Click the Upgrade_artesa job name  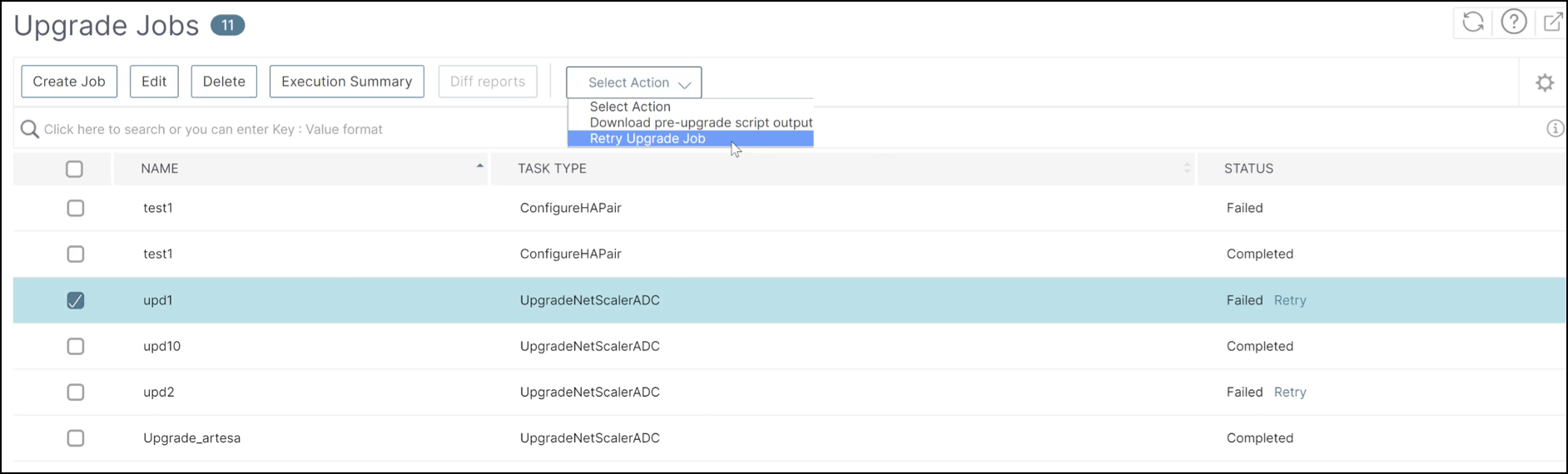(x=191, y=438)
